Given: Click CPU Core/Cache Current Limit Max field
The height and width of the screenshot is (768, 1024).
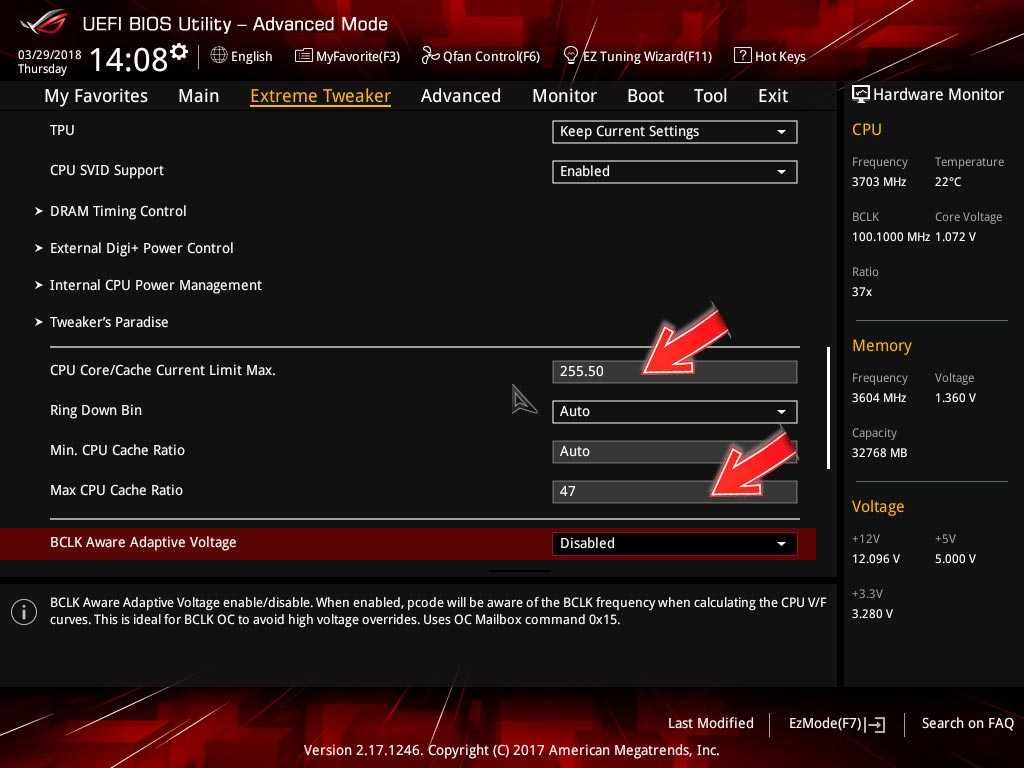Looking at the screenshot, I should (675, 372).
